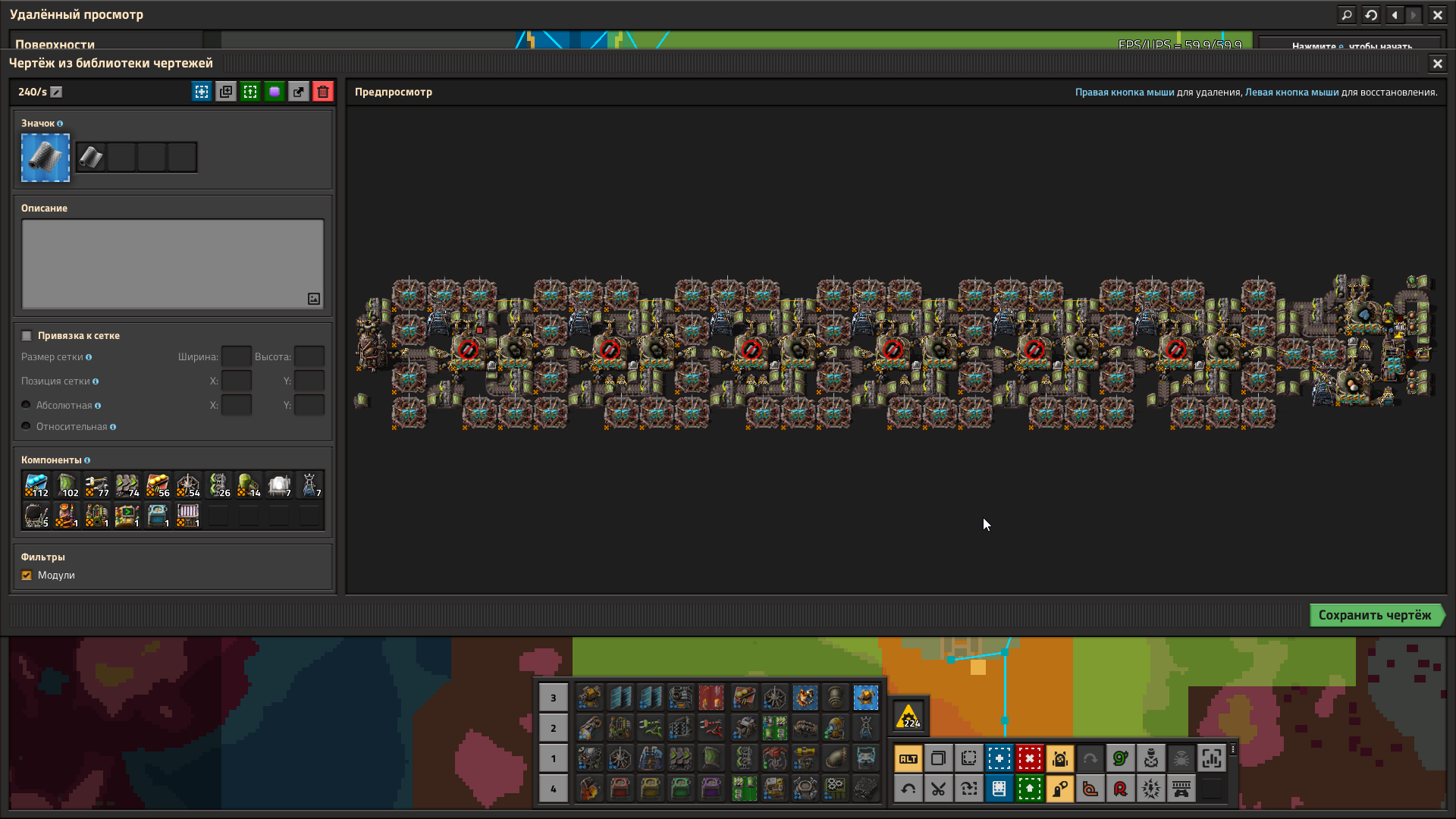
Task: Click the info icon next to Компоненты
Action: click(87, 460)
